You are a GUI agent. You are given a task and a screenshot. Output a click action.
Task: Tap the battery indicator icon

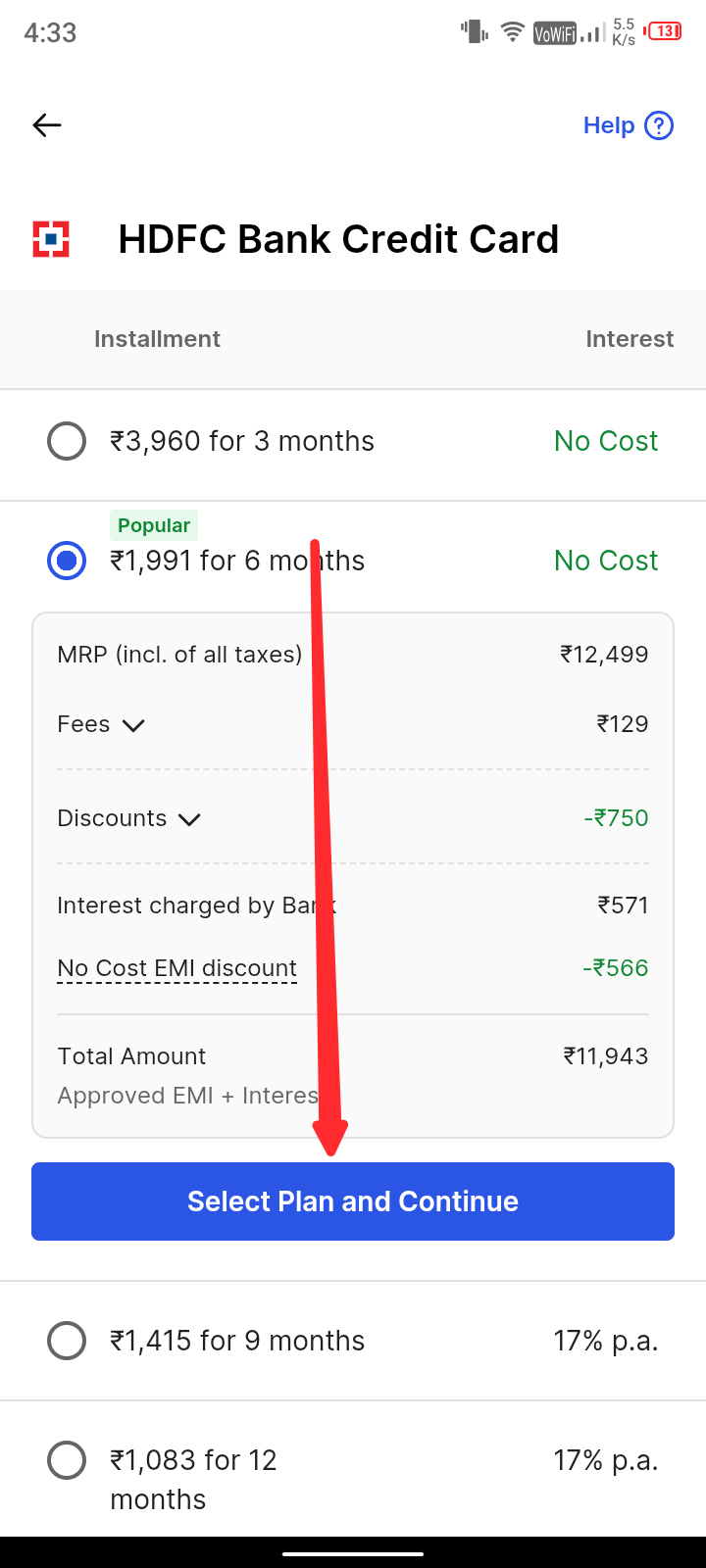click(665, 32)
